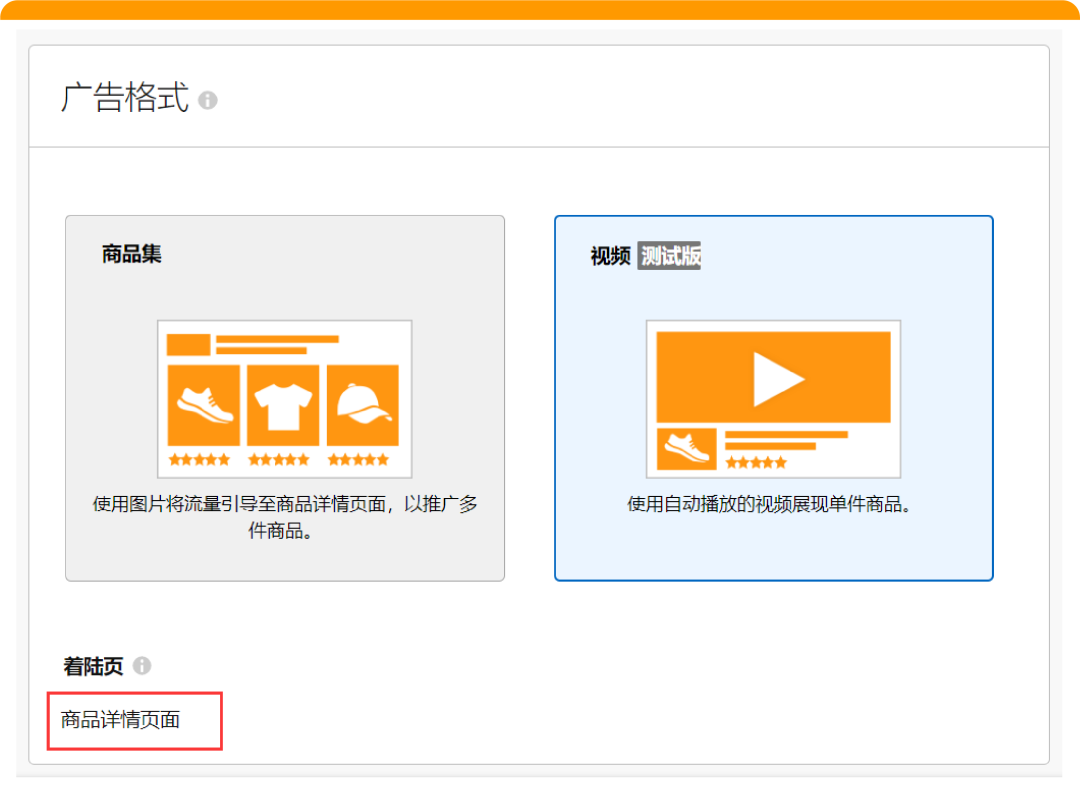The image size is (1080, 789).
Task: Click the star rating under the t-shirt icon
Action: pos(281,461)
